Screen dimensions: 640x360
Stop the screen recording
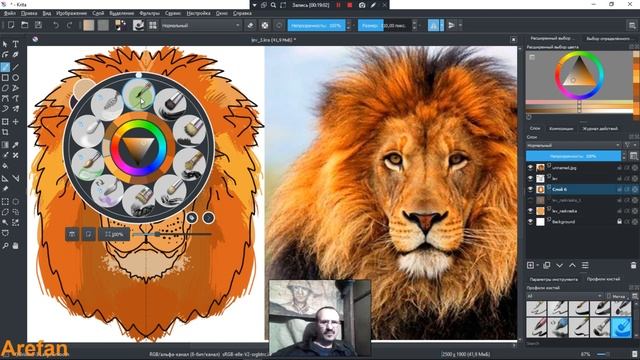pyautogui.click(x=350, y=5)
